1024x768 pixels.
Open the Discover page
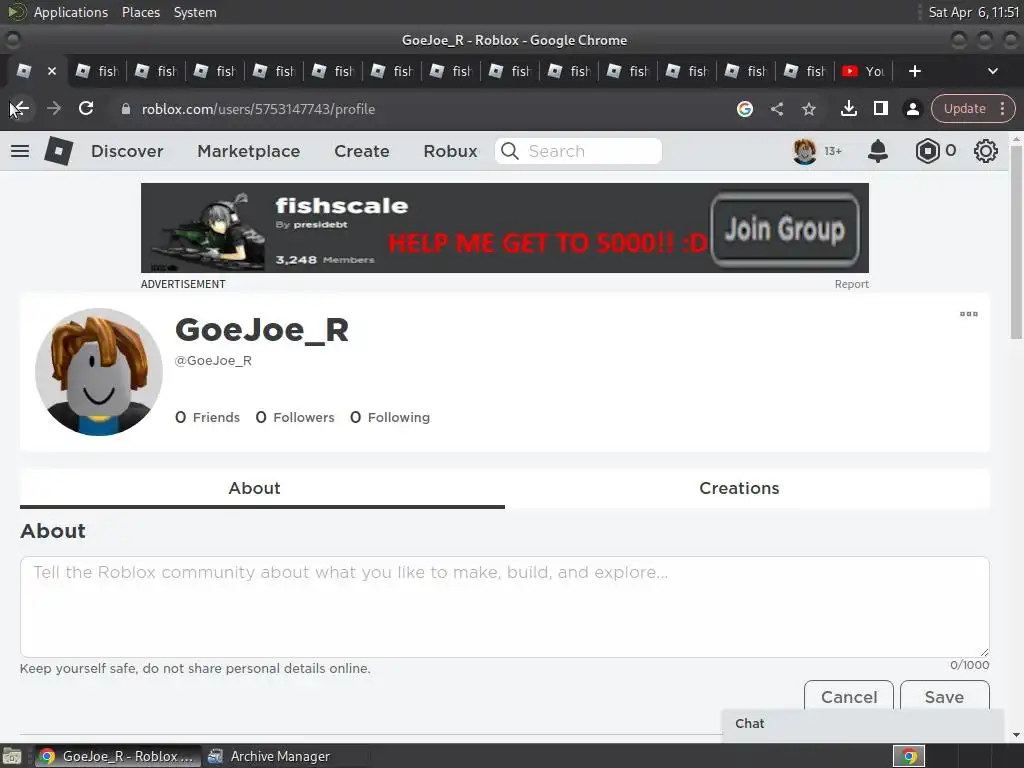(127, 151)
